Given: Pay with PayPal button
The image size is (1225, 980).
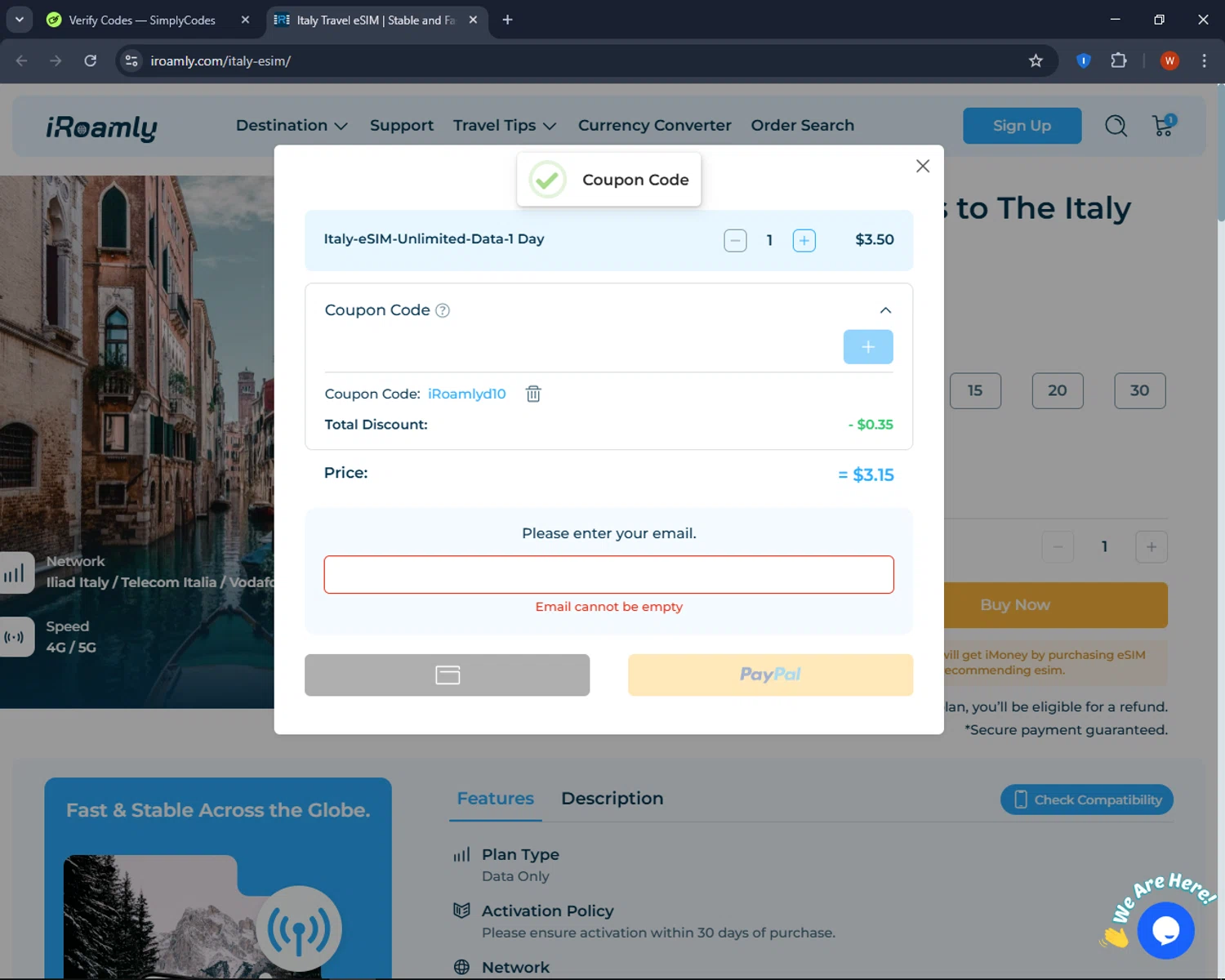Looking at the screenshot, I should (770, 675).
